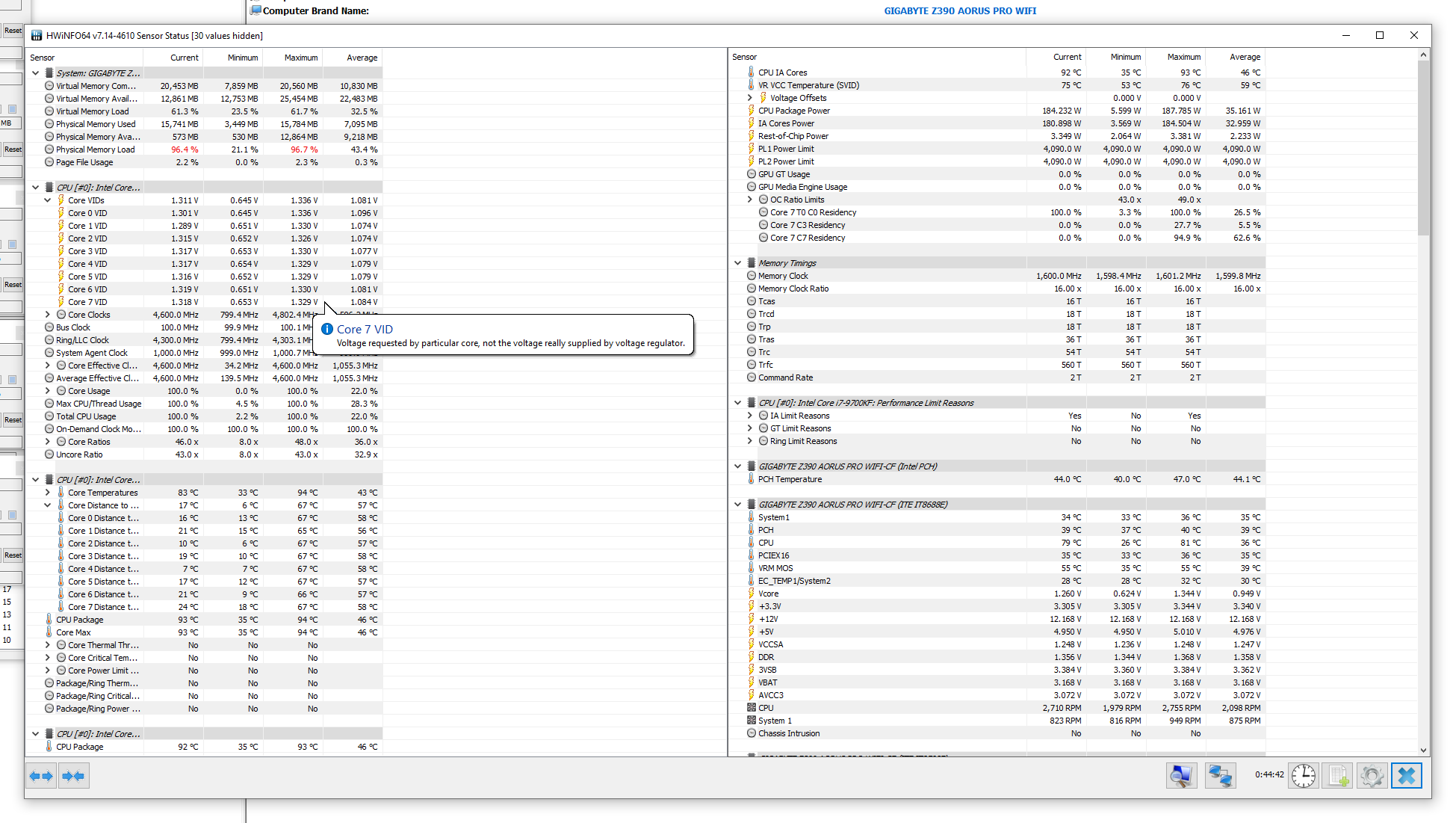
Task: Start logging with the sheet plus icon
Action: click(1338, 776)
